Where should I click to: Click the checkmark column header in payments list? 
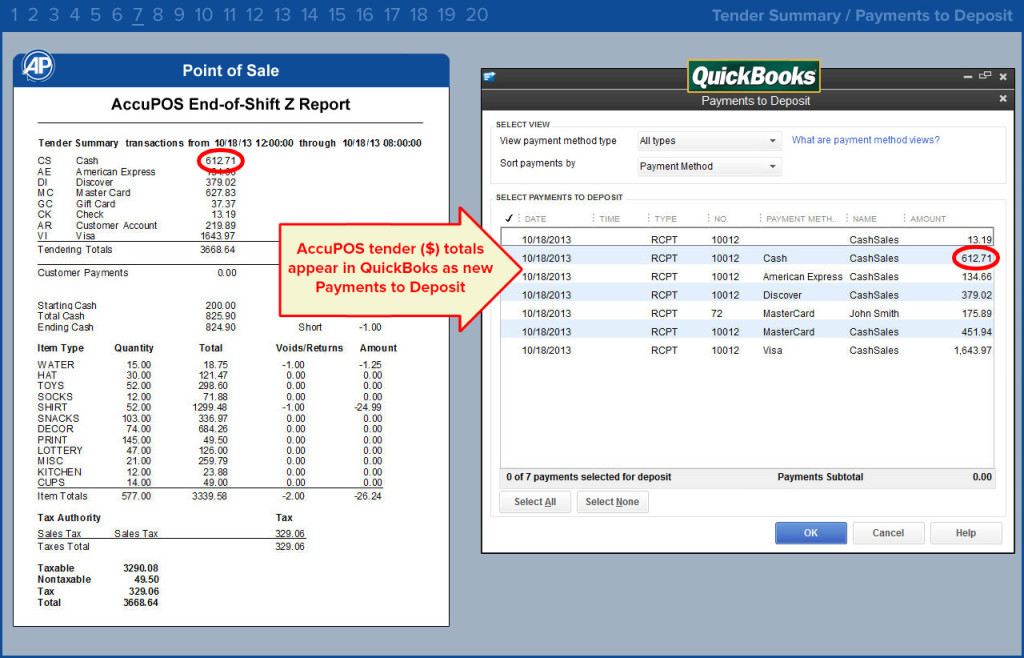(509, 219)
